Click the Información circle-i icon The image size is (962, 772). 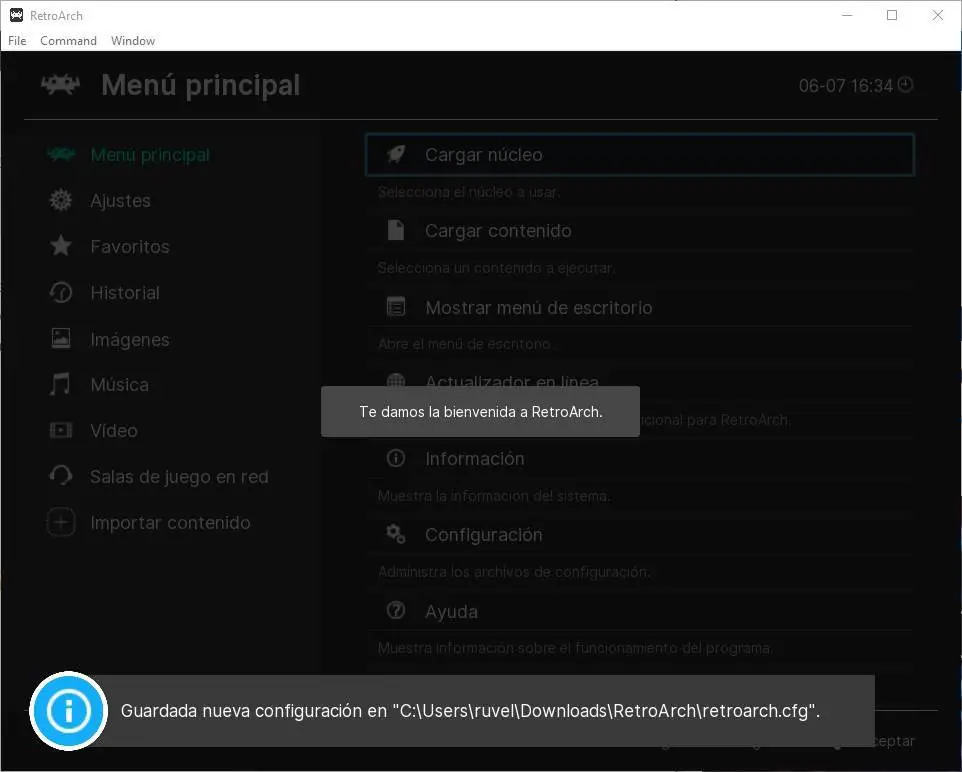click(x=396, y=458)
